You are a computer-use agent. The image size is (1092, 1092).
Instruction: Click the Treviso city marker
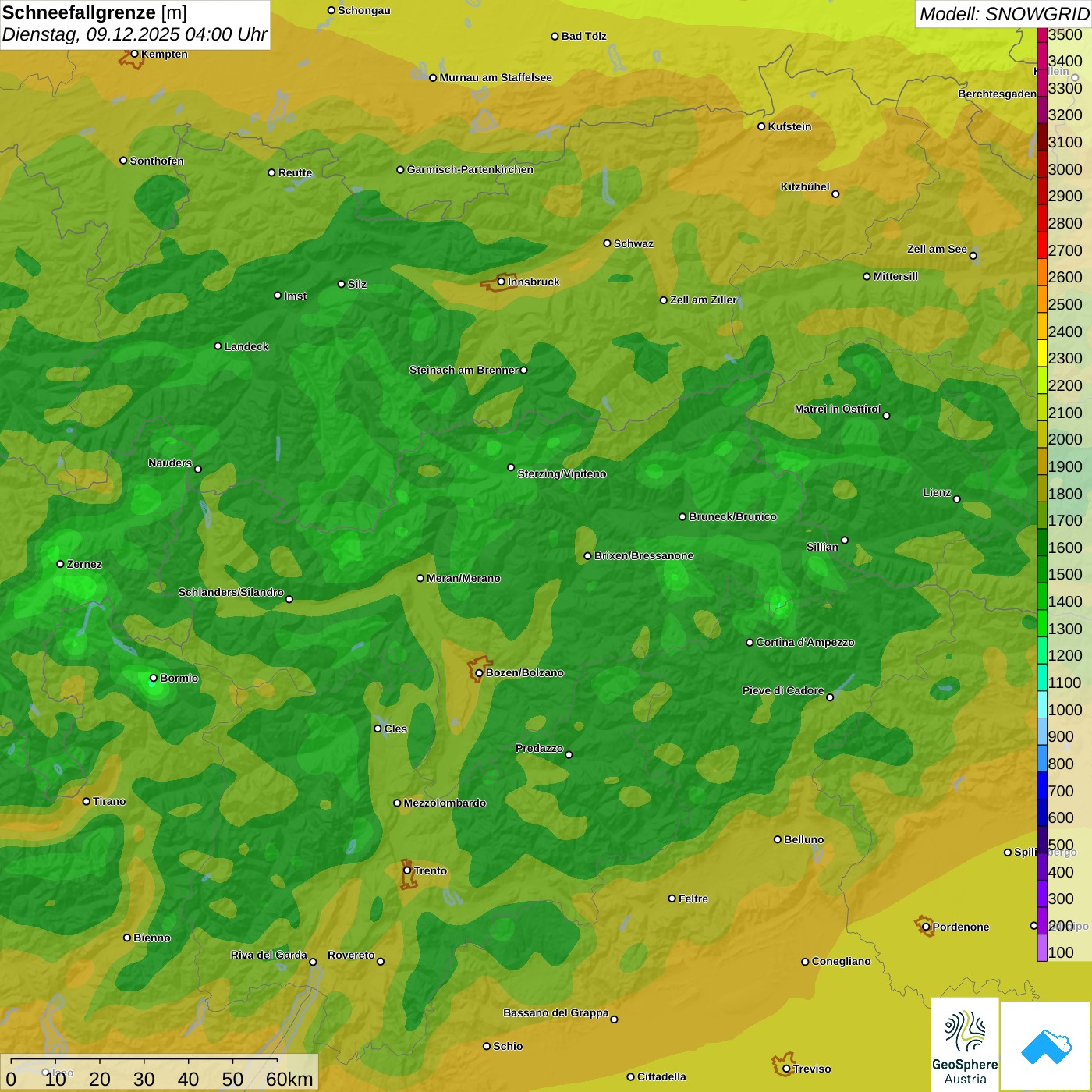pyautogui.click(x=786, y=1069)
